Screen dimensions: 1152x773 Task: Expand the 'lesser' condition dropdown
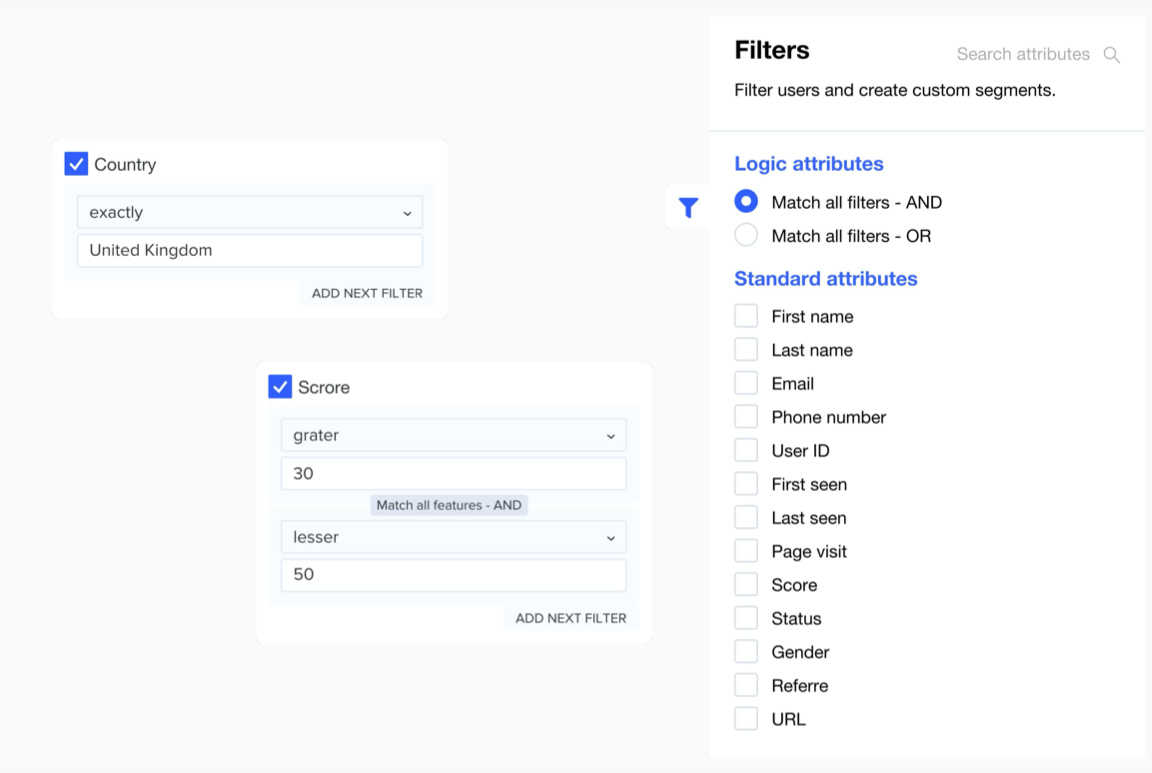pos(453,537)
